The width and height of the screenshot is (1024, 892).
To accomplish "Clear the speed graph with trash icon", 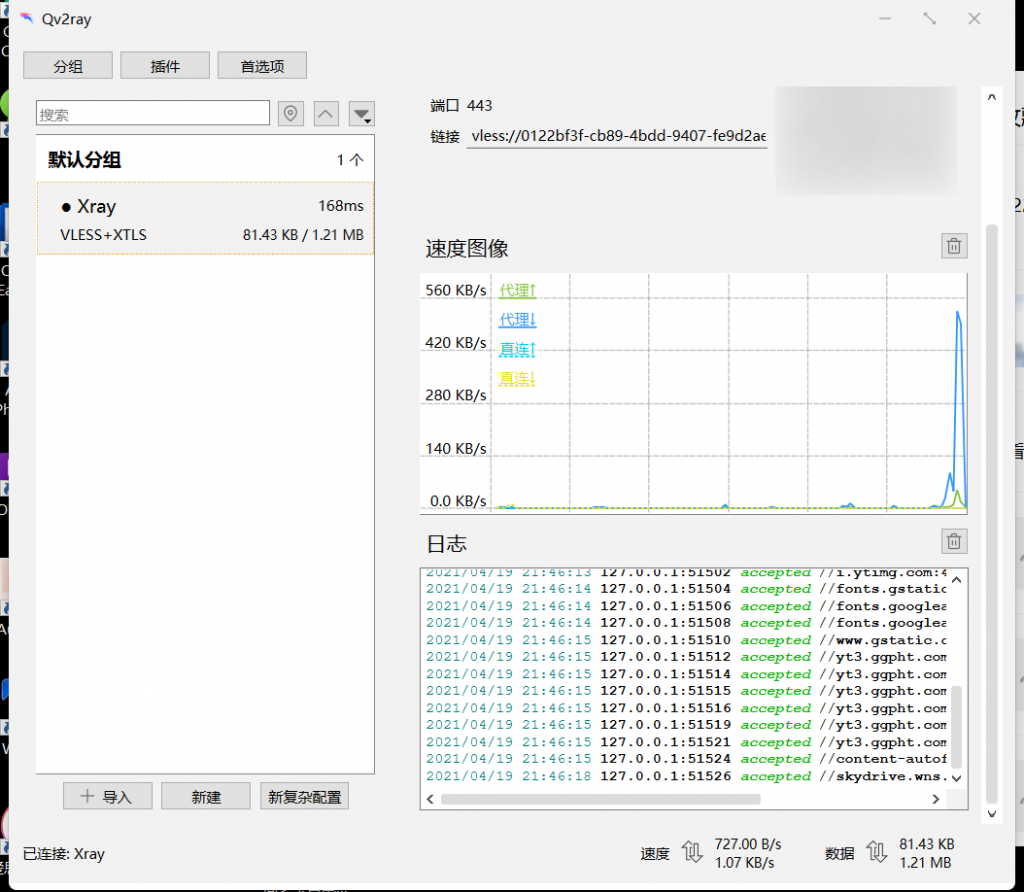I will [954, 246].
